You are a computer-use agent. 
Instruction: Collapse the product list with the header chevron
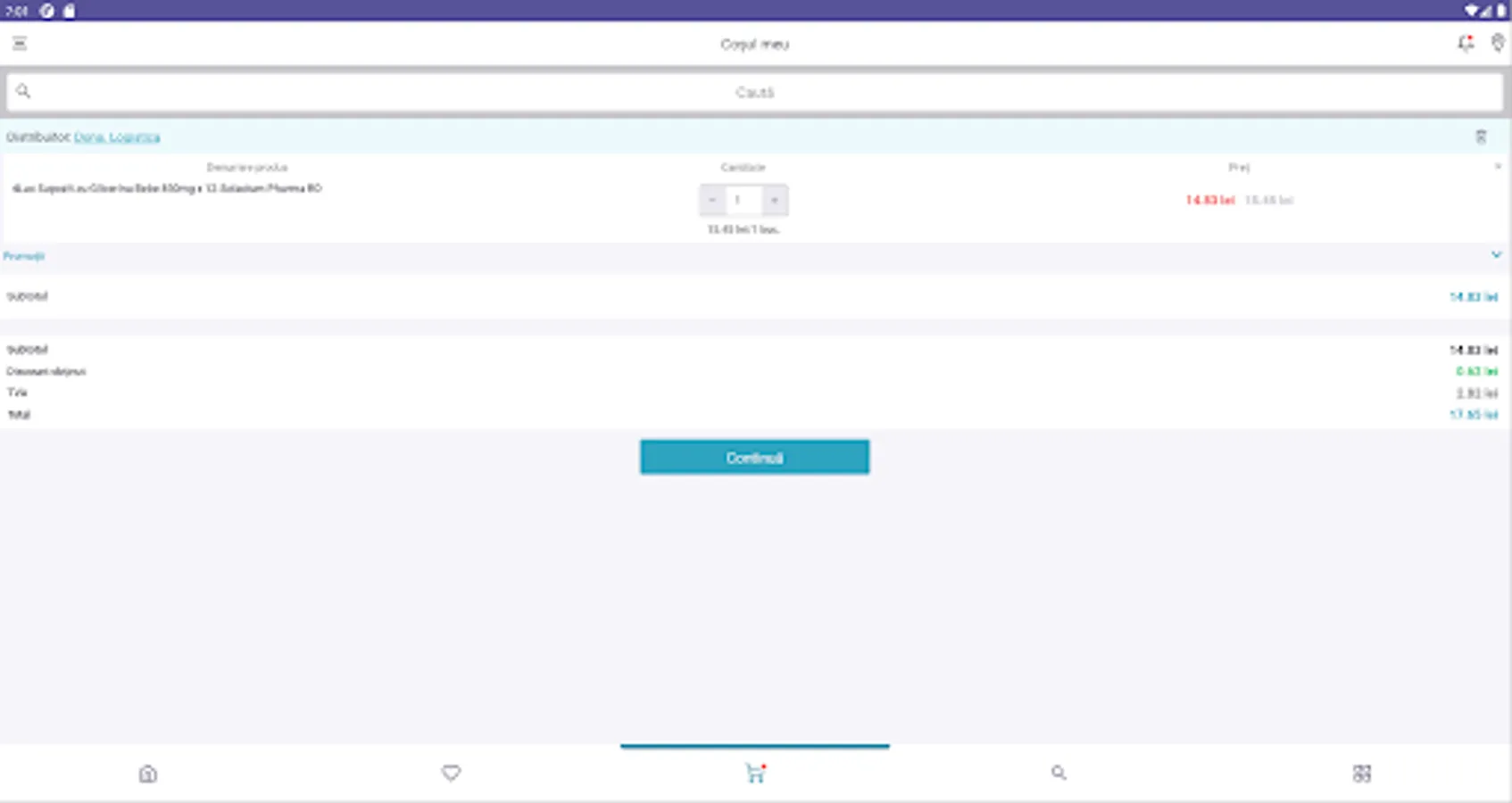(1499, 167)
